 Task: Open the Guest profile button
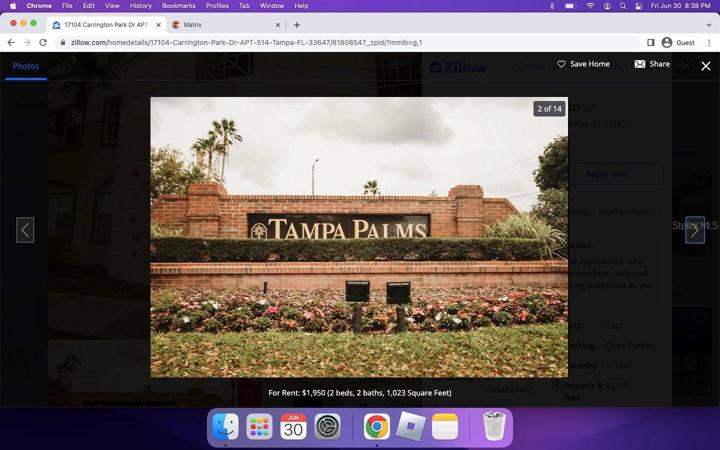678,42
